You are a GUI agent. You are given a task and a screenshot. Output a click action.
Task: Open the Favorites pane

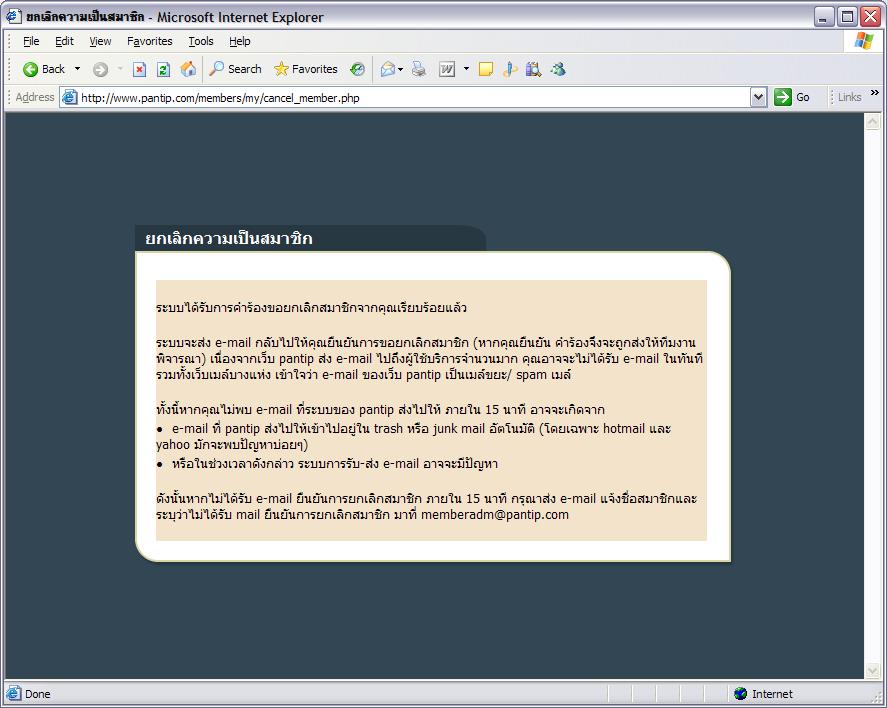tap(305, 69)
